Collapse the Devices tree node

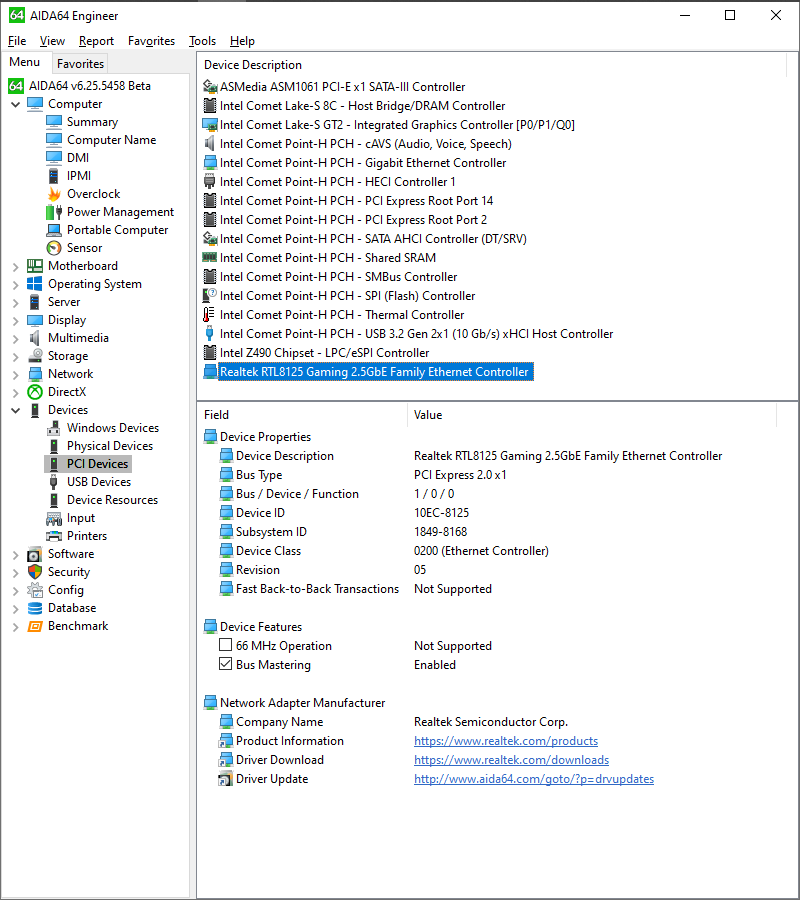16,410
